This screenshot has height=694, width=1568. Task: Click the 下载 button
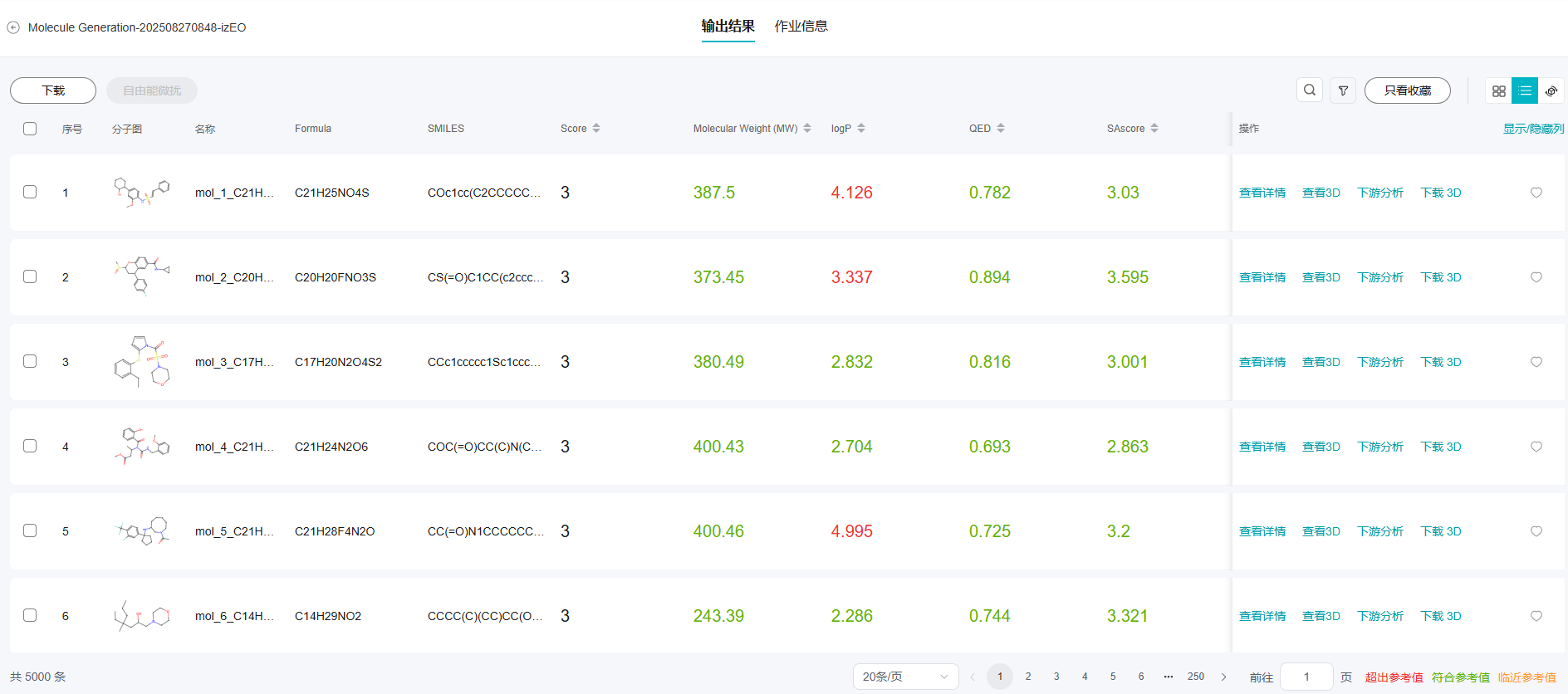click(53, 90)
